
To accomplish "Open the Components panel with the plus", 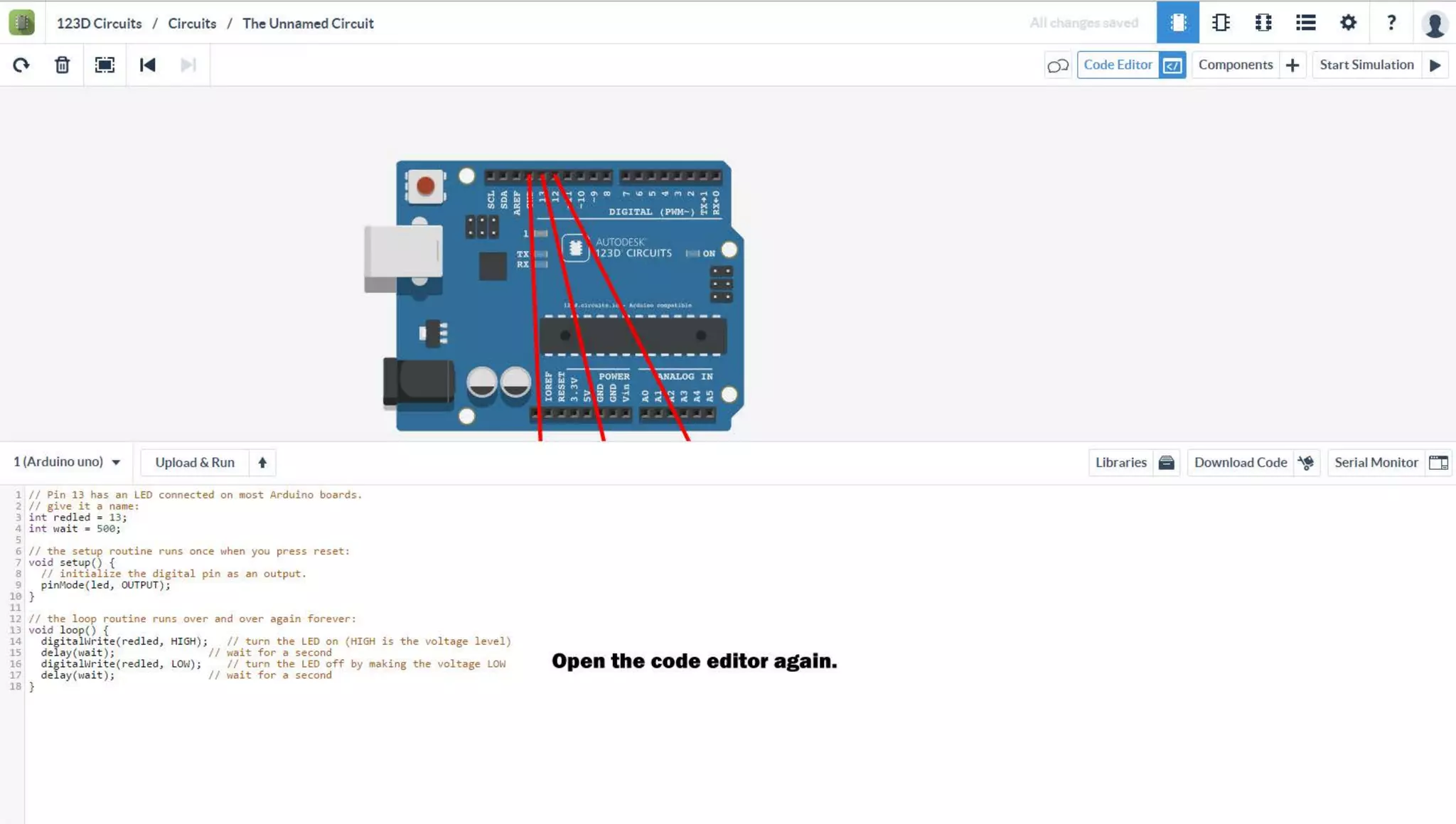I will [x=1249, y=65].
